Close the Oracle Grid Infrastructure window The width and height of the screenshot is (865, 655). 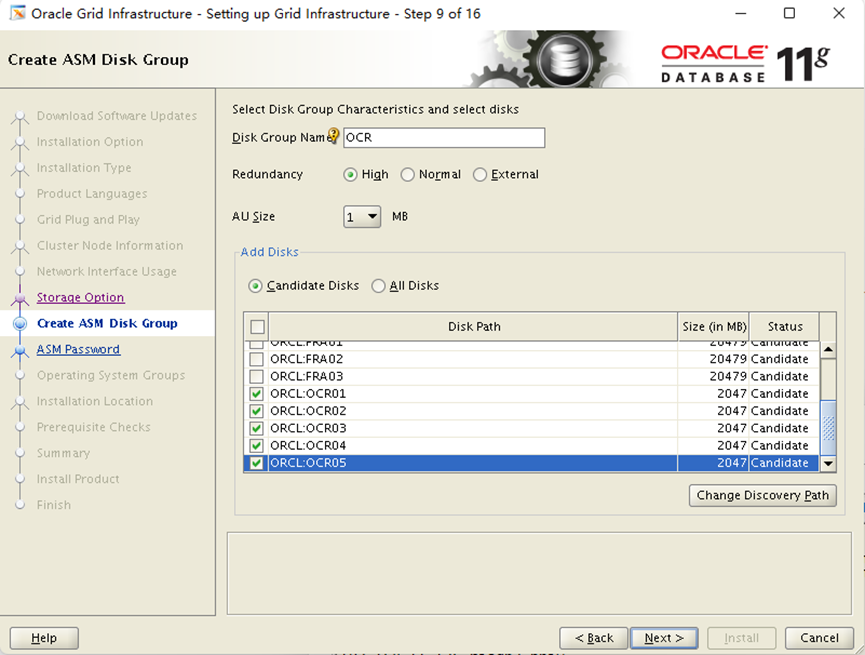[839, 13]
